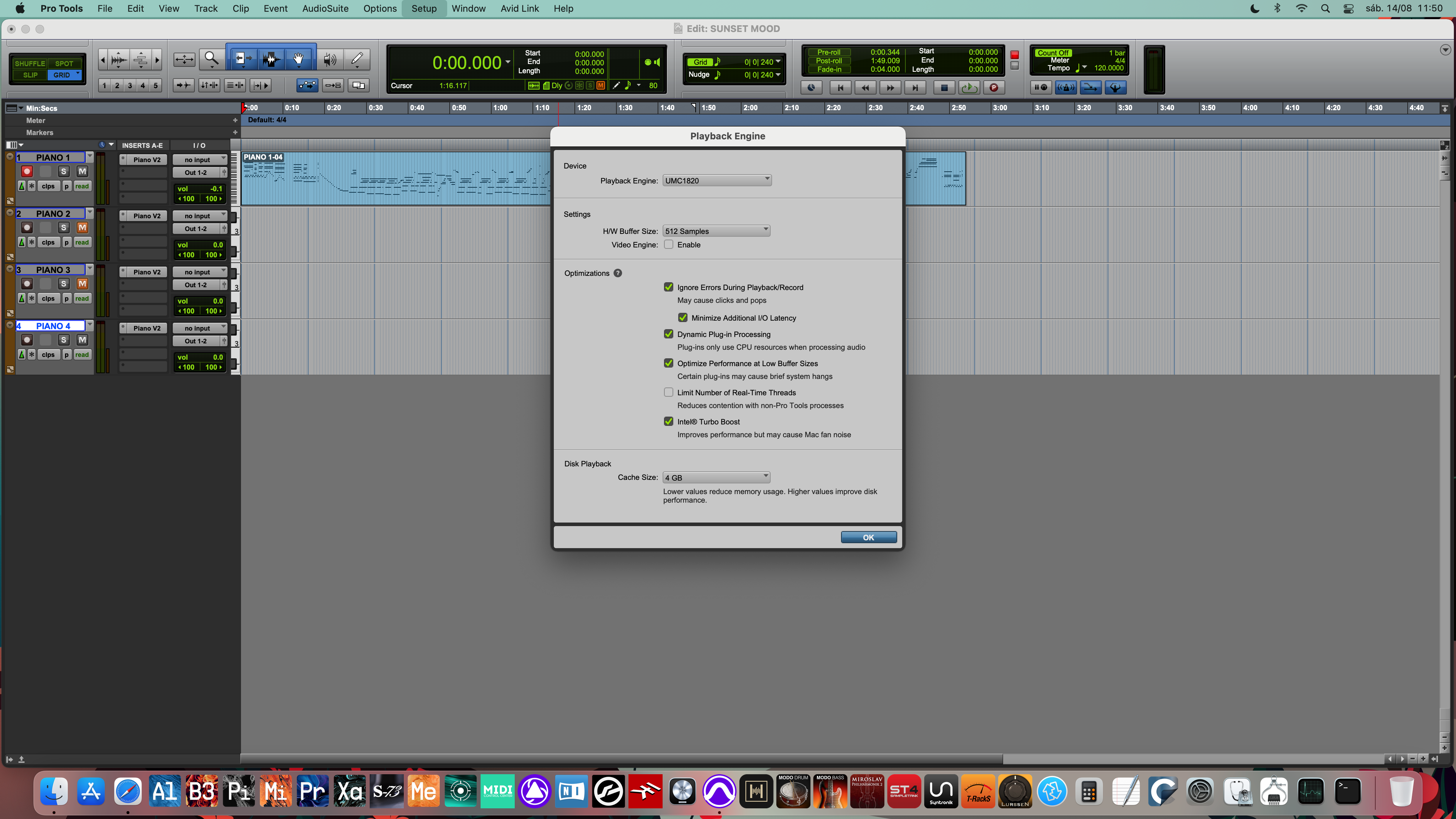Open Spotlight search in the menu bar

pyautogui.click(x=1326, y=9)
